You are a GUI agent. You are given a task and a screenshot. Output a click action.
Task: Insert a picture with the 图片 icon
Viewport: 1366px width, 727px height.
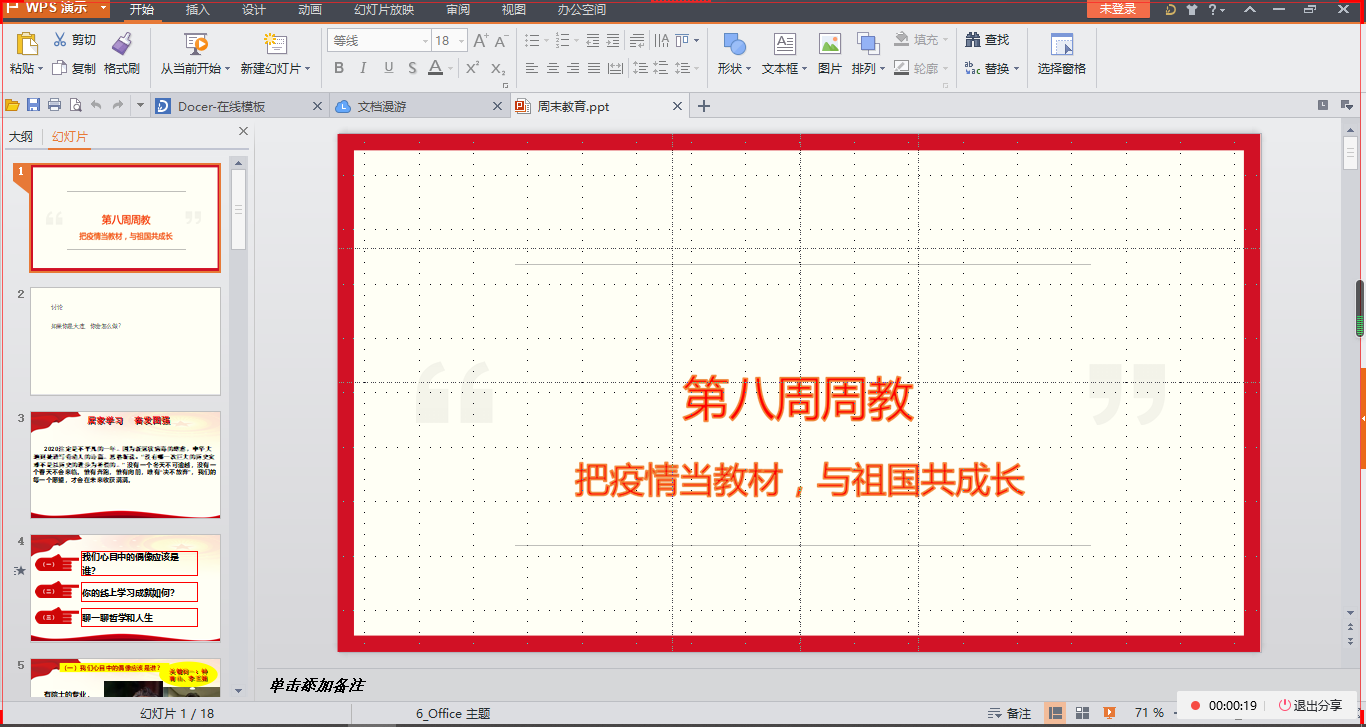829,45
